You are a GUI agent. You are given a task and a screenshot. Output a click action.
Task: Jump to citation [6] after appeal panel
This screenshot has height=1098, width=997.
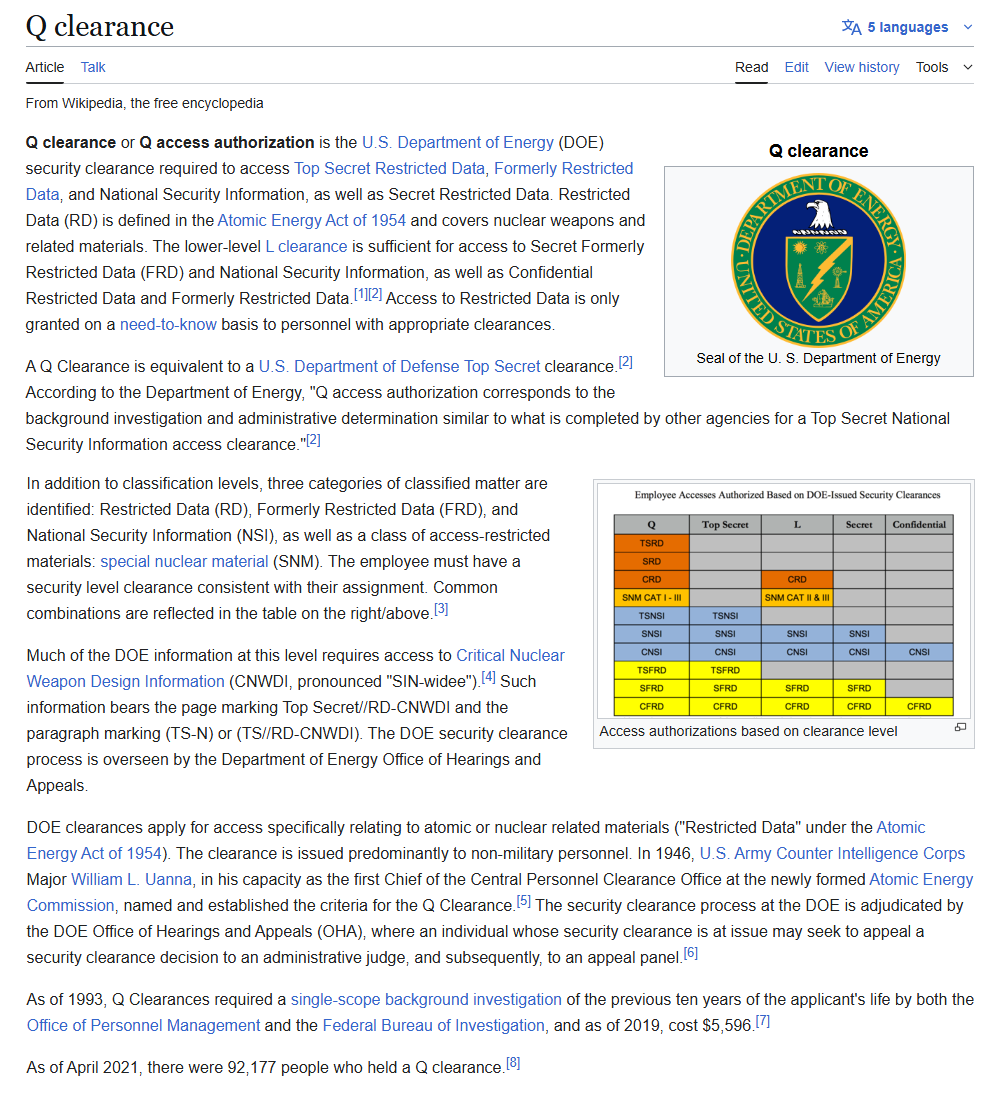pyautogui.click(x=691, y=952)
